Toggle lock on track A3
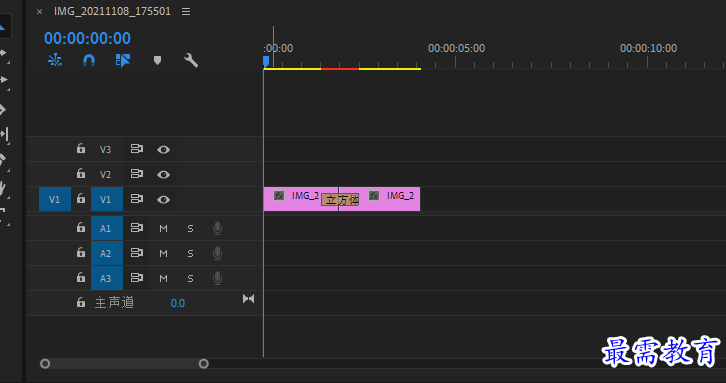 tap(81, 277)
